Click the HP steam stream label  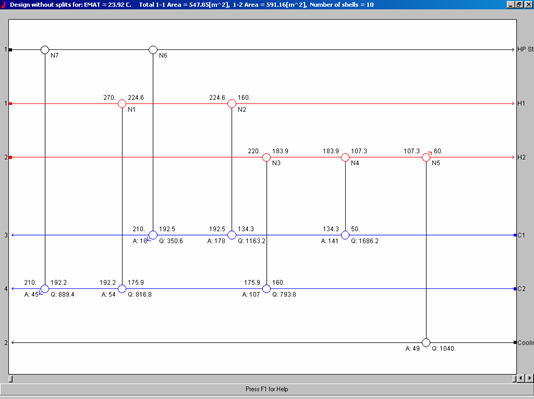coord(525,49)
